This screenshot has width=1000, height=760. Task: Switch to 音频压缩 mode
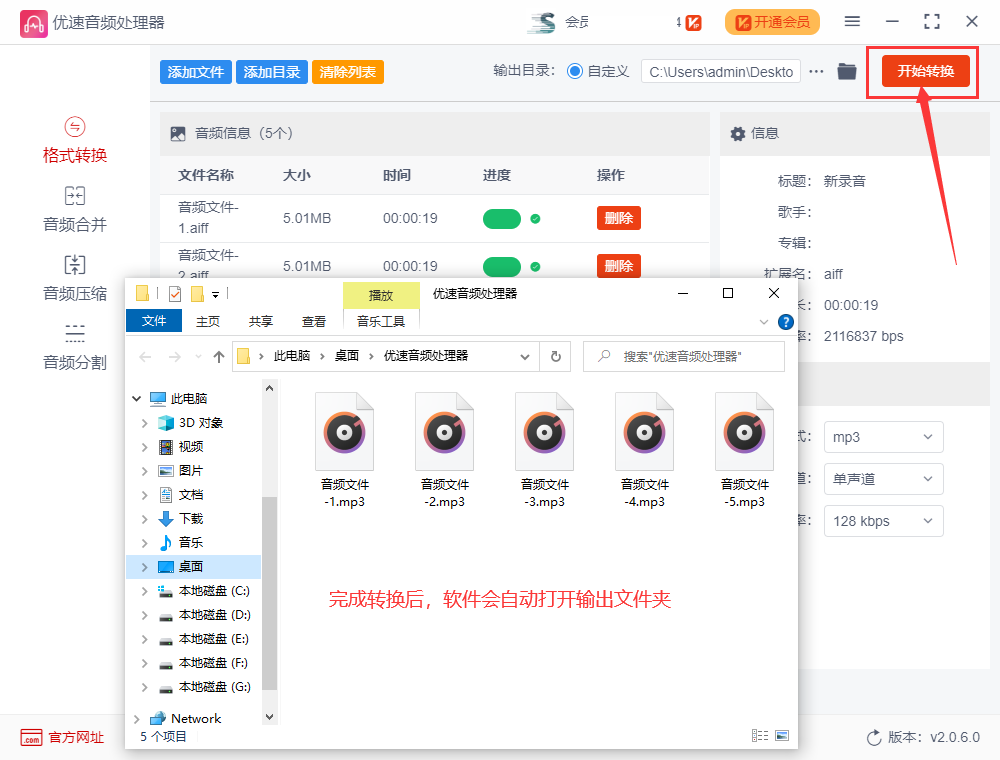pos(74,277)
